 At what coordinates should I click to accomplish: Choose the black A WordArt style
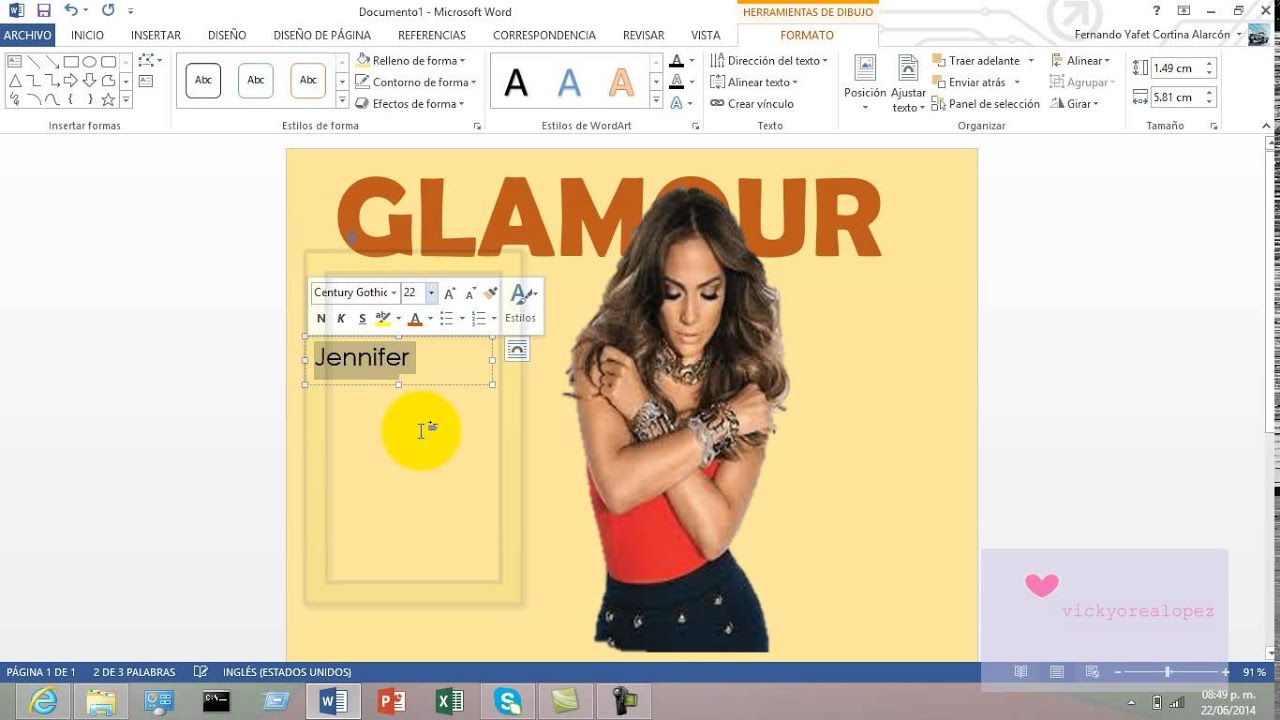516,82
